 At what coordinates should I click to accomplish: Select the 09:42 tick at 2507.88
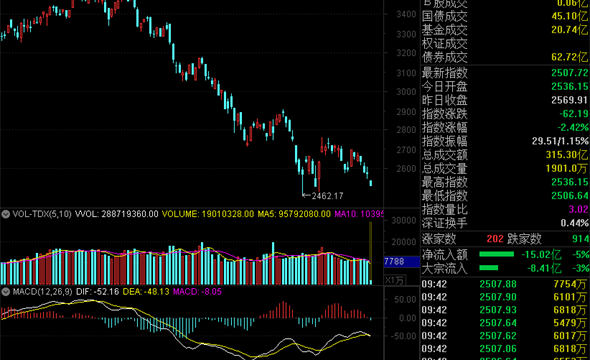pyautogui.click(x=504, y=284)
